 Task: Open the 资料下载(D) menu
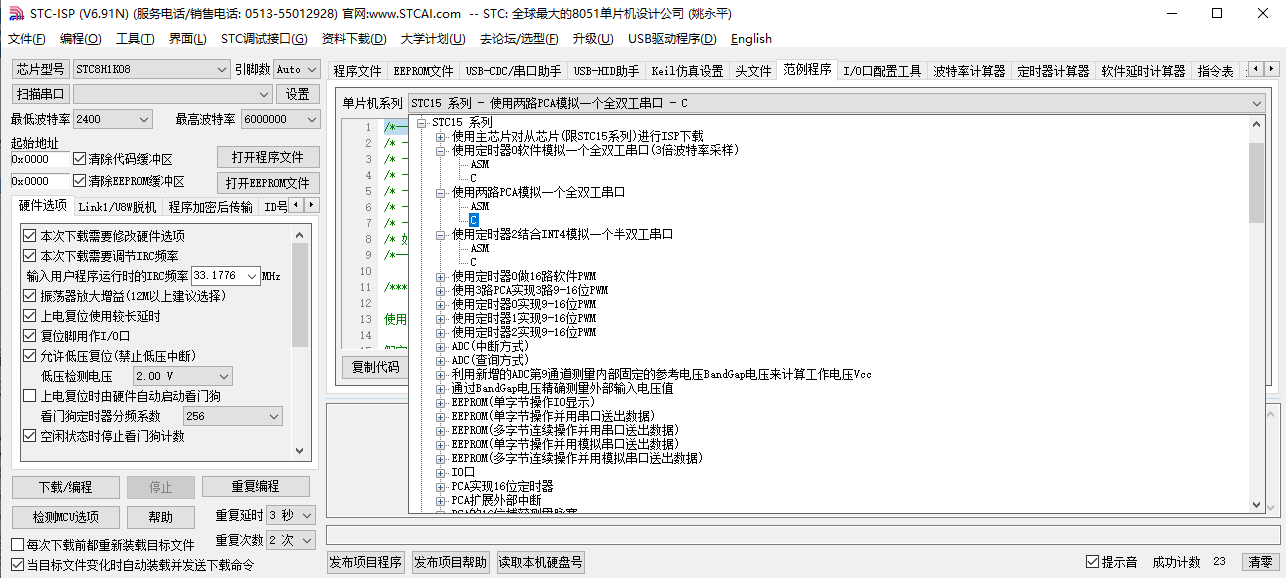click(x=354, y=39)
